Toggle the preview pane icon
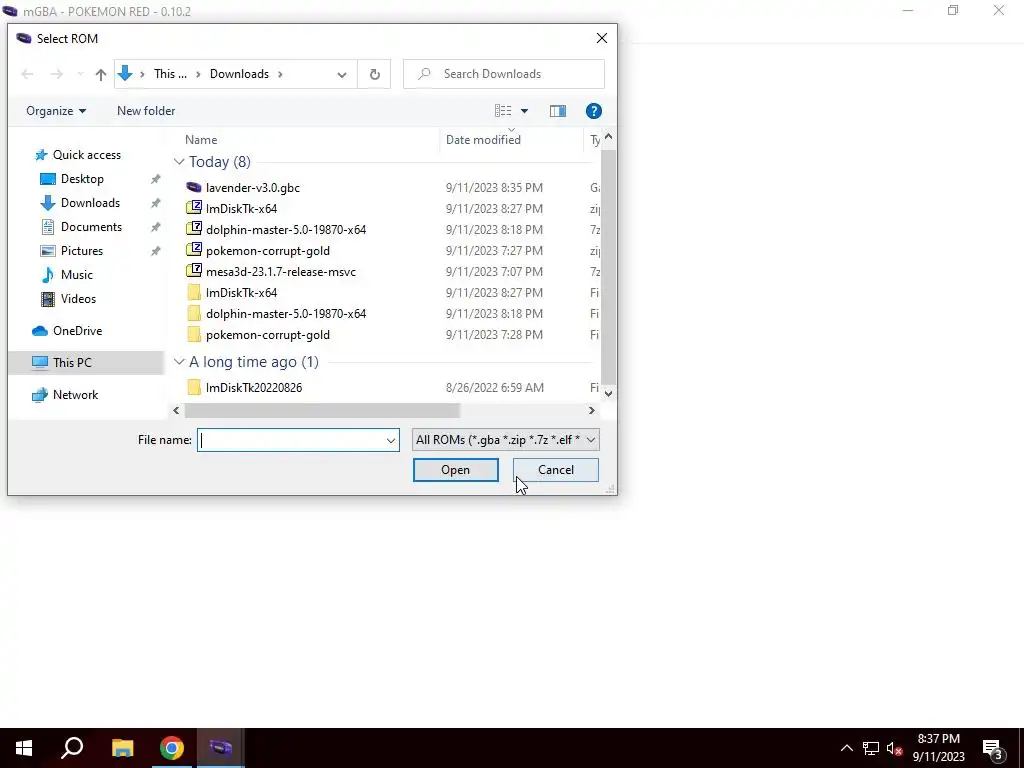The width and height of the screenshot is (1024, 768). (x=557, y=111)
